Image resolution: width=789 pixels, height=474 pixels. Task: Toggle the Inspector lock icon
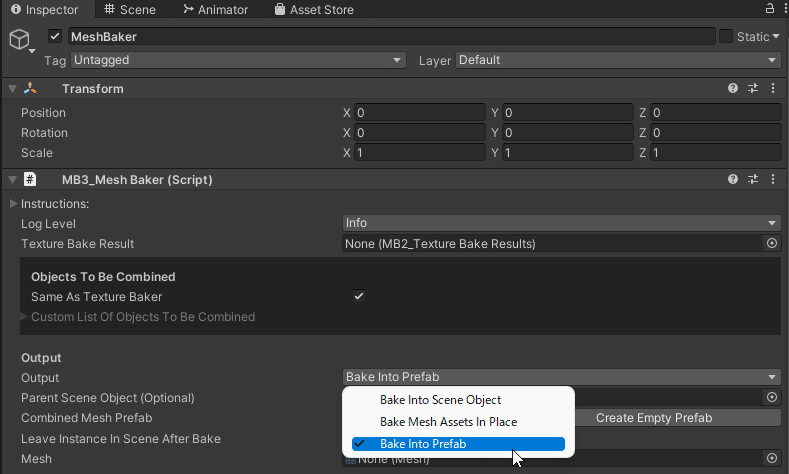[x=769, y=8]
